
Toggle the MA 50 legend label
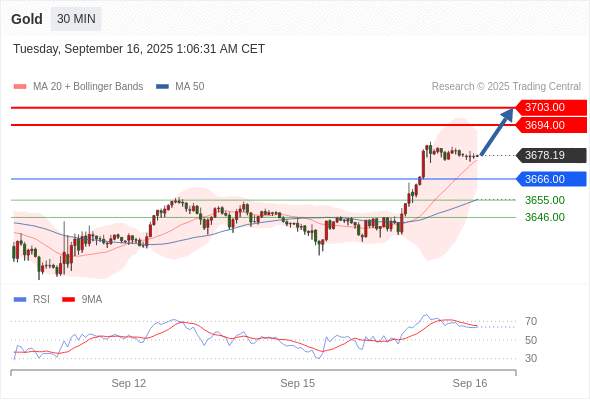pos(190,87)
